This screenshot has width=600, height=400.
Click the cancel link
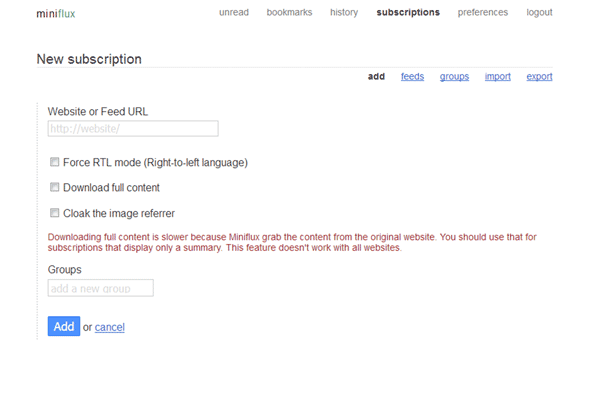click(x=110, y=327)
